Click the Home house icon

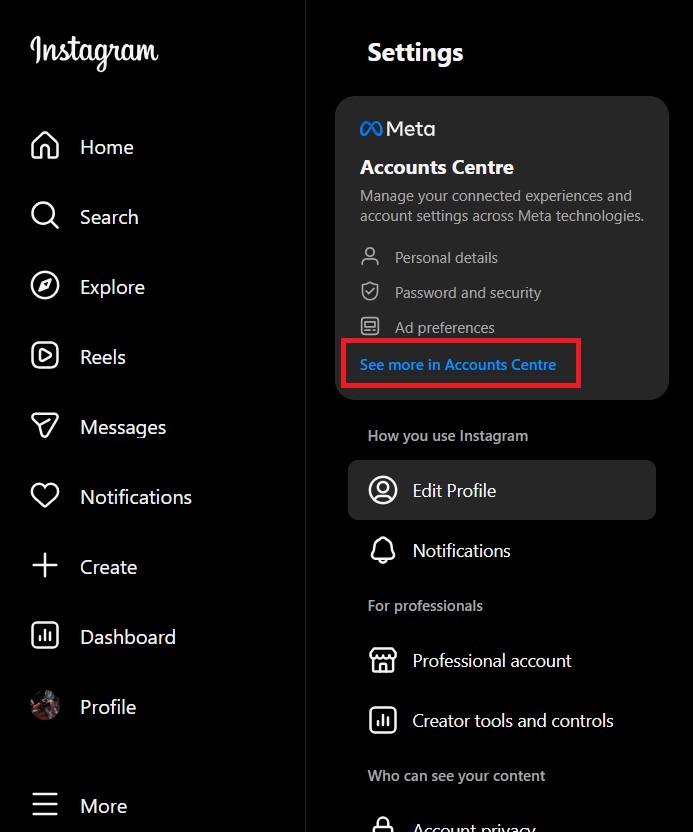[x=45, y=145]
